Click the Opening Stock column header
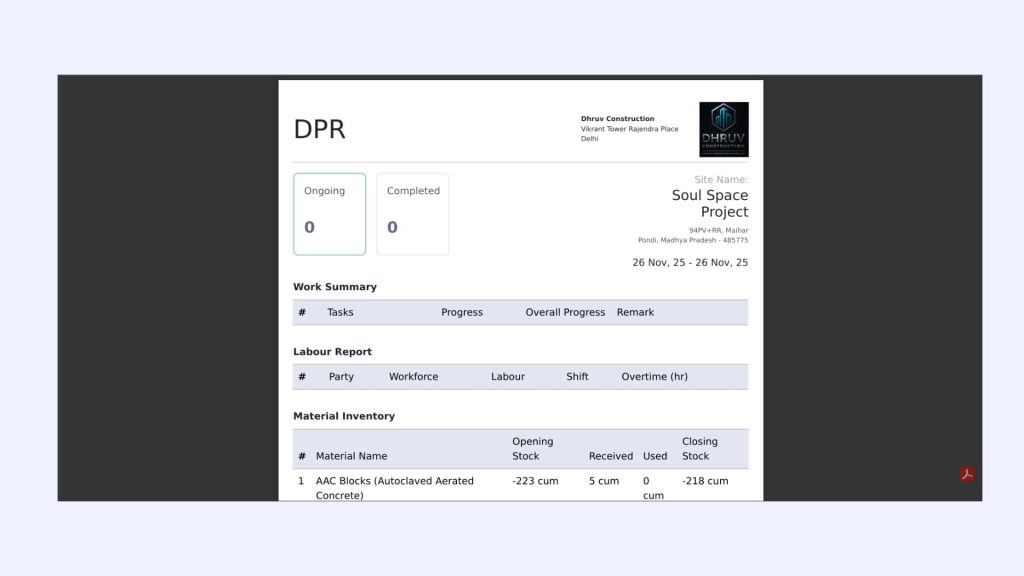This screenshot has width=1024, height=576. point(532,449)
